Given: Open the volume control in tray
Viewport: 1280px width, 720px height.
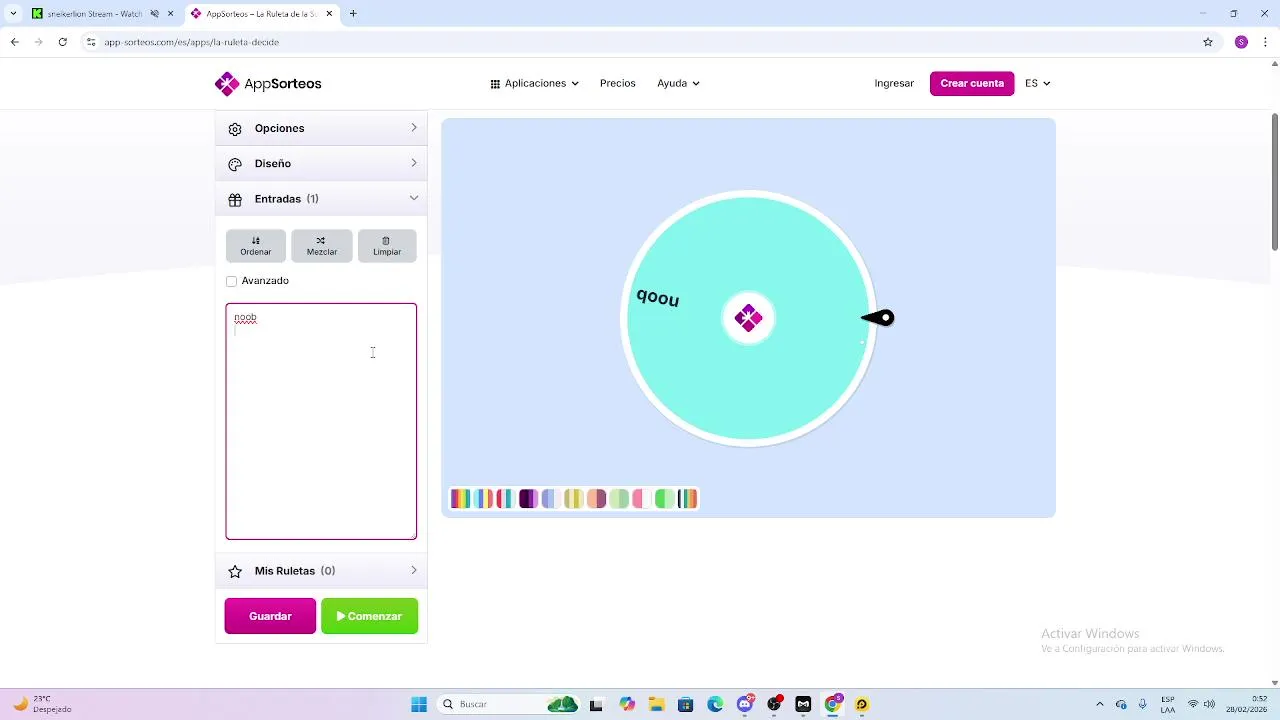Looking at the screenshot, I should 1209,704.
